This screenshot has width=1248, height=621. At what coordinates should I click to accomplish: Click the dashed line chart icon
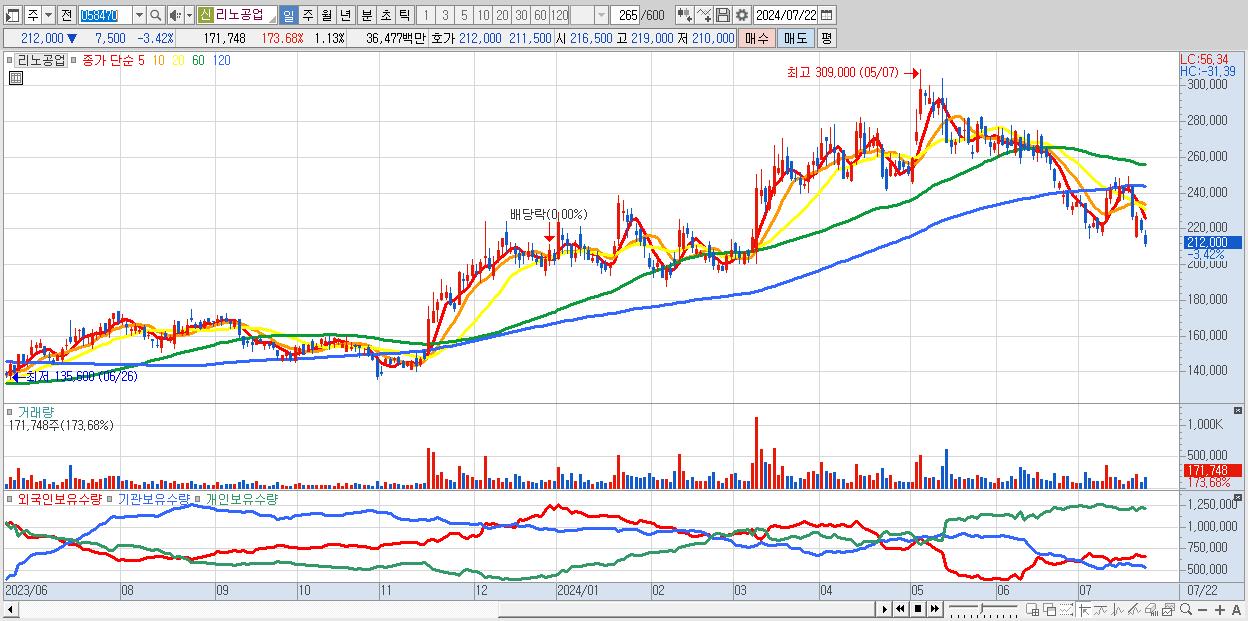click(x=1067, y=609)
